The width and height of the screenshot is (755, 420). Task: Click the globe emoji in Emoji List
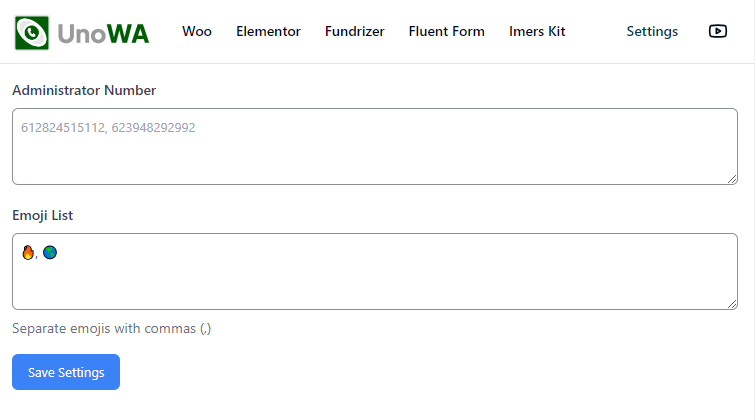click(x=50, y=252)
